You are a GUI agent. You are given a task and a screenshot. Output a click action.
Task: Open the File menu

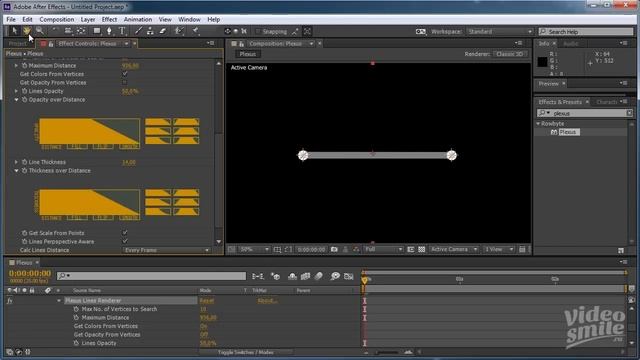point(11,19)
